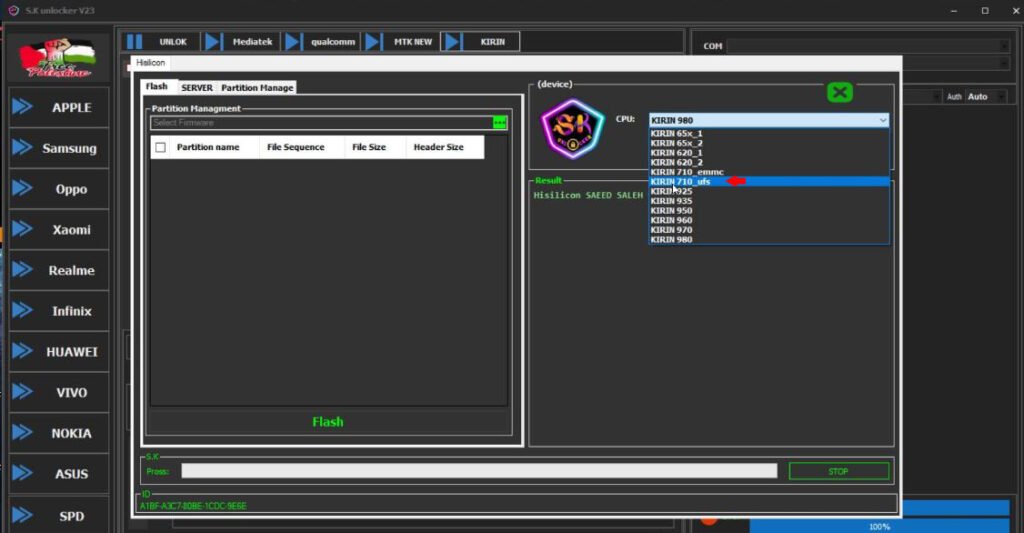Screen dimensions: 1024x533
Task: Switch to the Flash tab
Action: (156, 86)
